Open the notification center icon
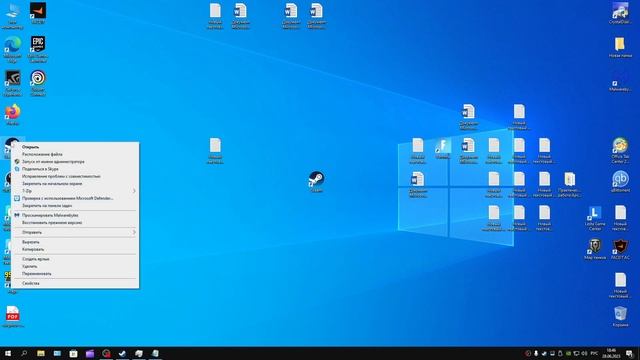The width and height of the screenshot is (640, 360). (629, 353)
